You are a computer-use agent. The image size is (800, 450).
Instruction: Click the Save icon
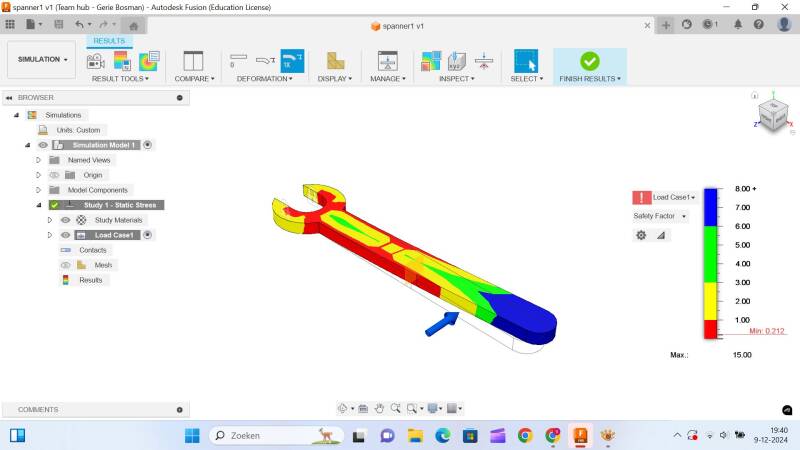tap(59, 24)
